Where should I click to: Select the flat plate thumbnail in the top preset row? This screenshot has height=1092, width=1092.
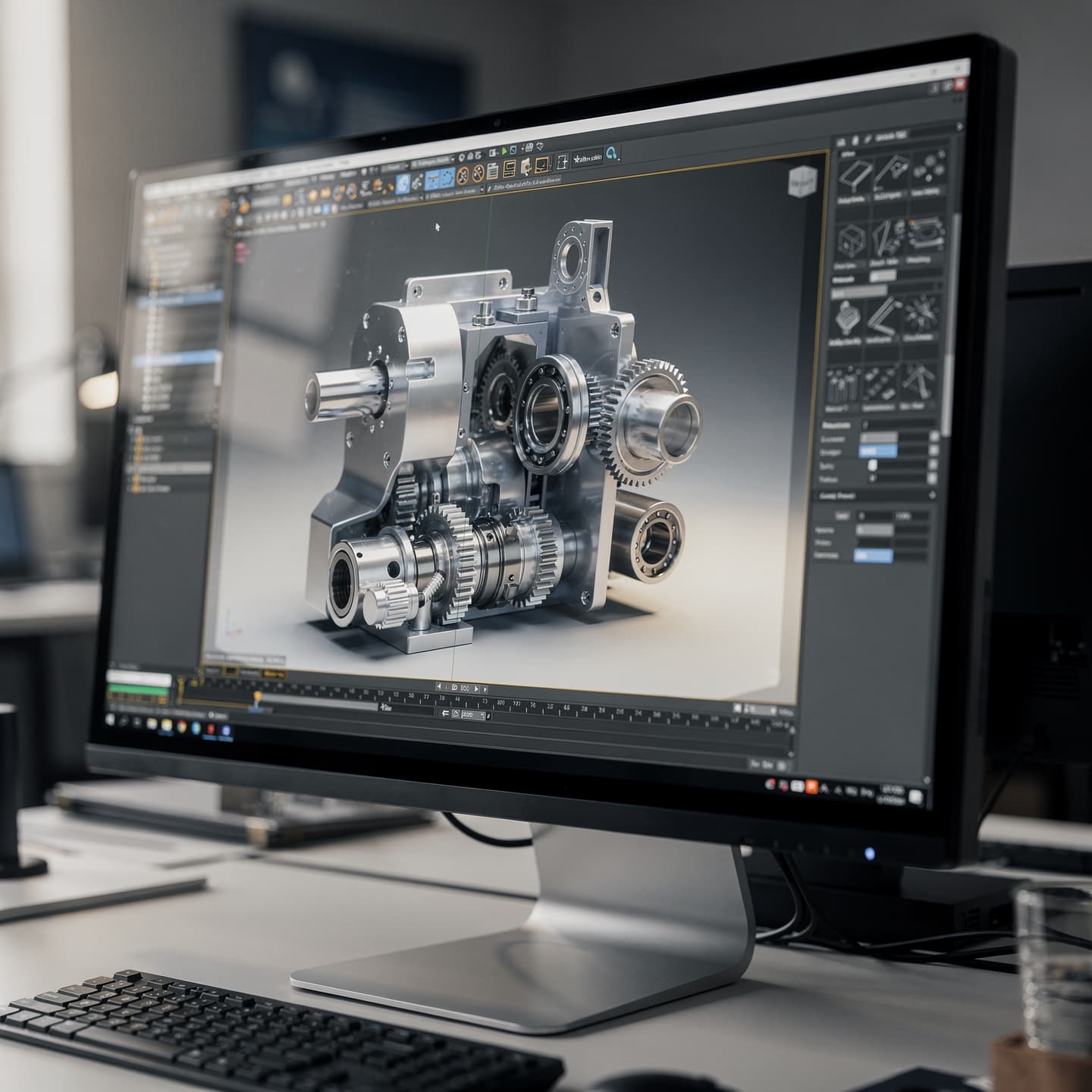[x=855, y=174]
